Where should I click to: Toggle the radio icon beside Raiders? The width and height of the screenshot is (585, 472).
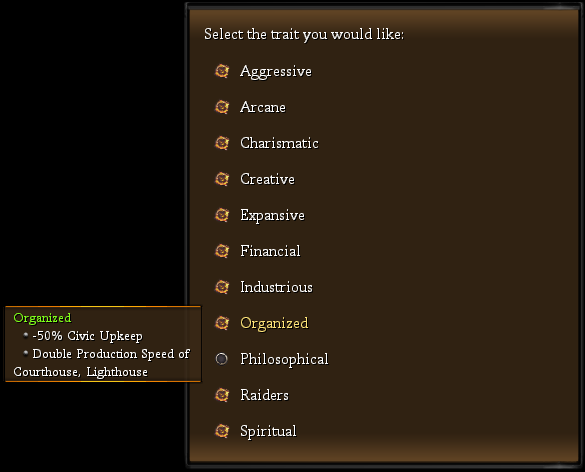(x=222, y=395)
